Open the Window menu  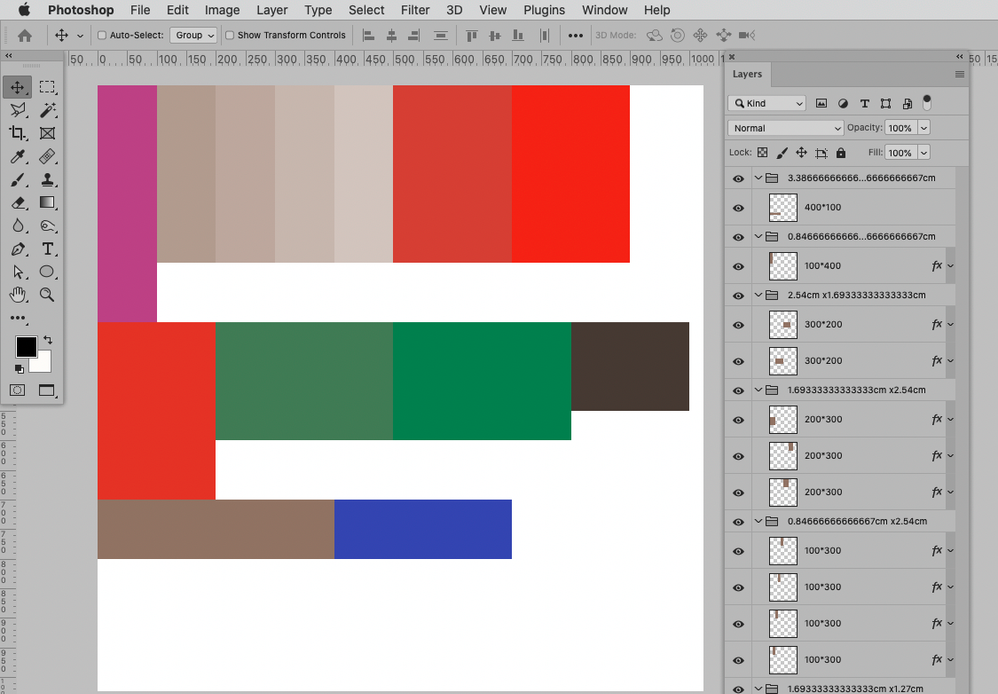604,10
